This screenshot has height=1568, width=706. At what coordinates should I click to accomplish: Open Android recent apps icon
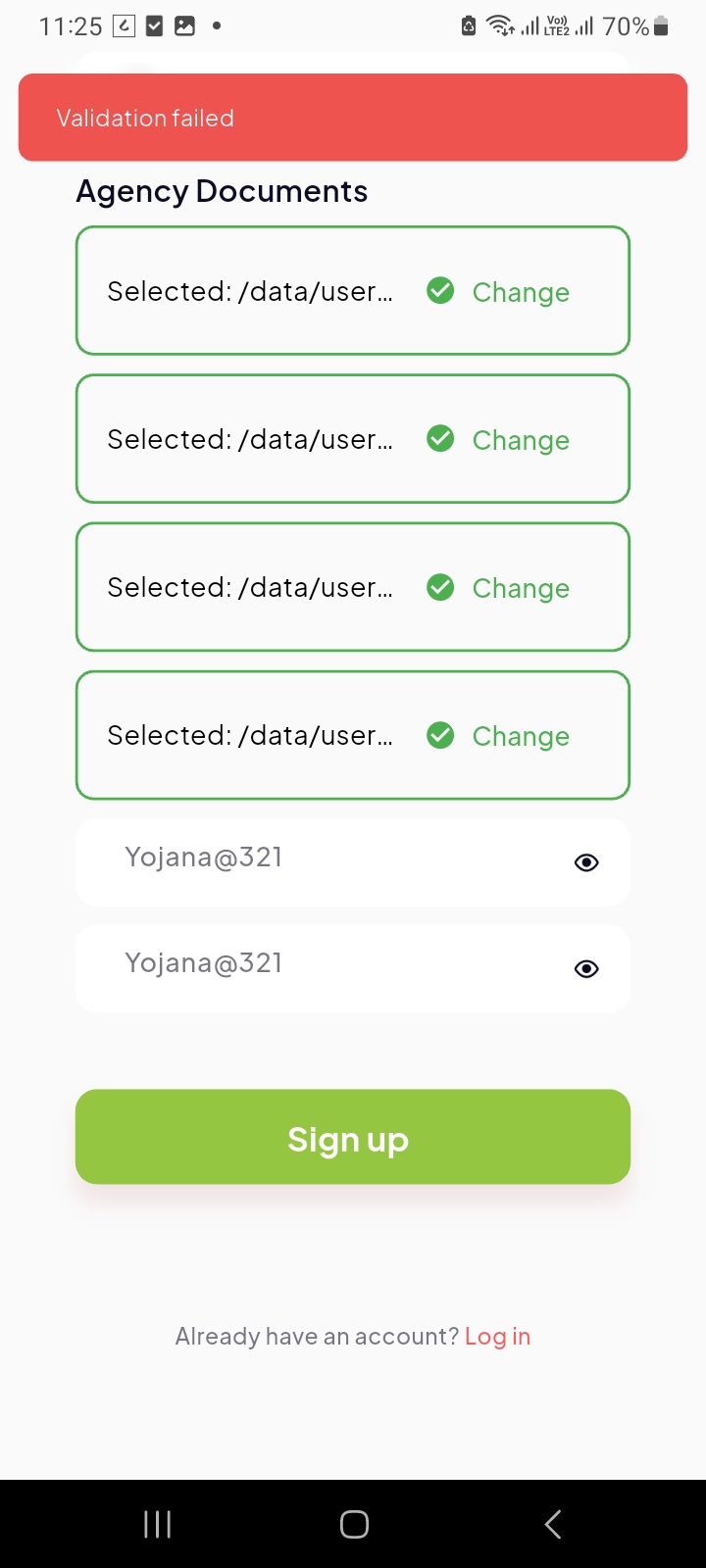click(x=157, y=1524)
